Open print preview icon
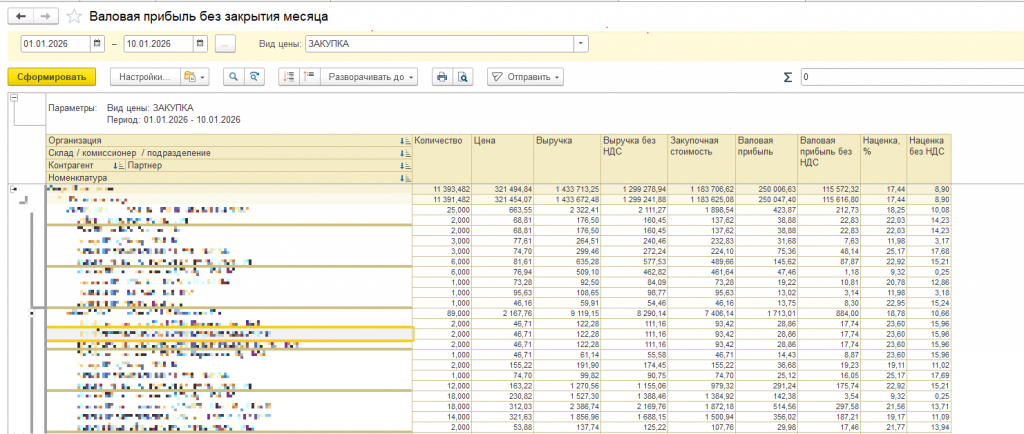 463,77
